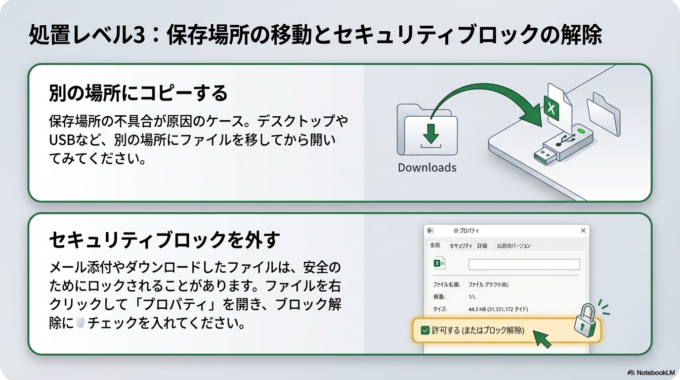
Task: Click the 'Downloads' label under the folder
Action: point(427,167)
